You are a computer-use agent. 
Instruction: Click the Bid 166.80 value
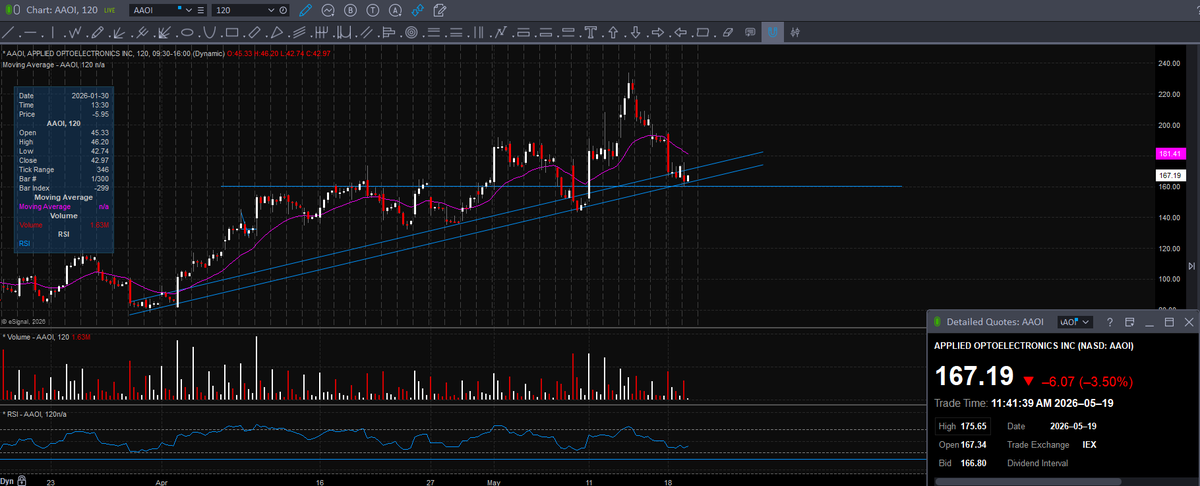point(973,463)
